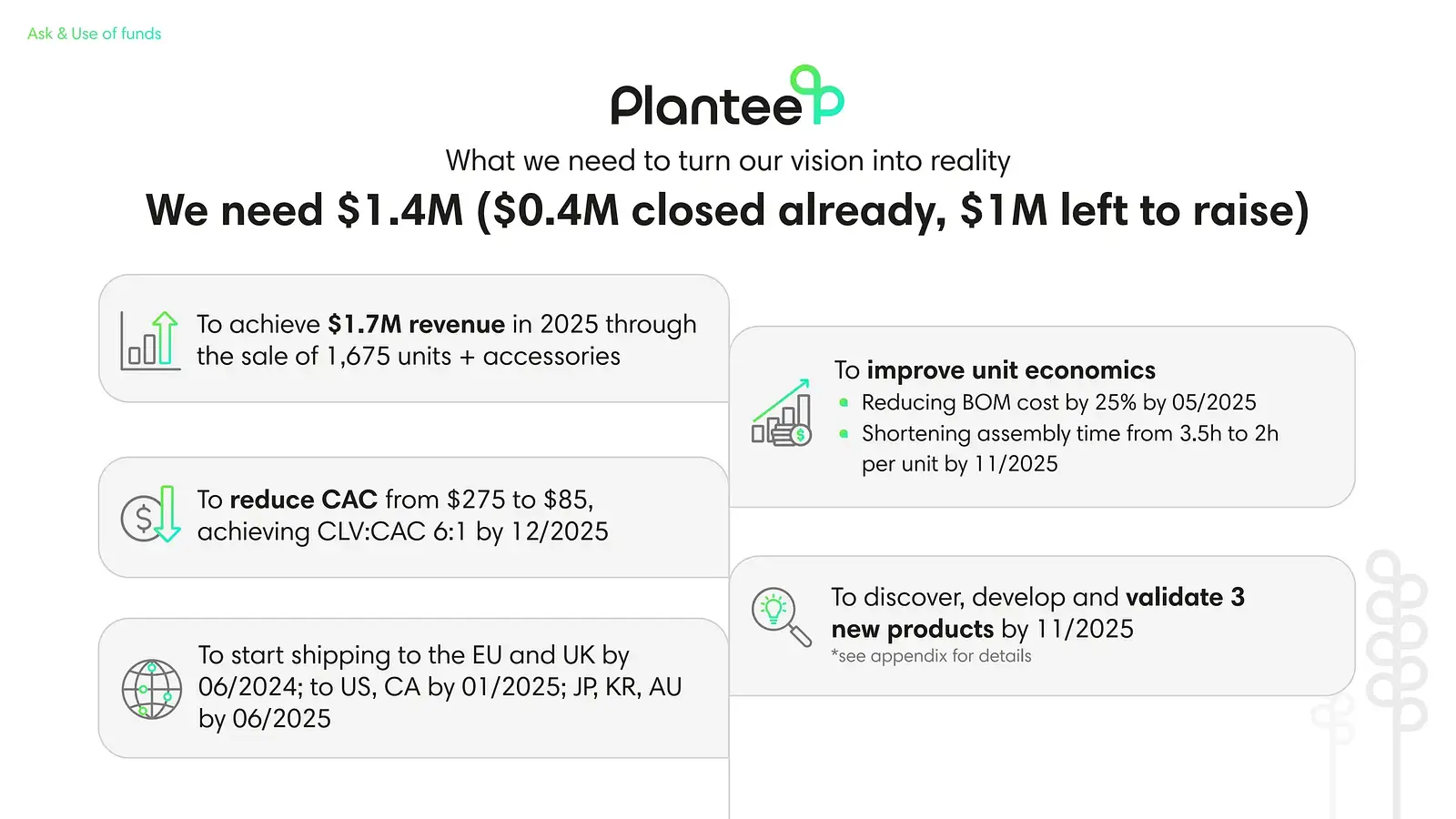This screenshot has width=1456, height=819.
Task: Click the green bullet before 'Reducing BOM'
Action: click(844, 402)
